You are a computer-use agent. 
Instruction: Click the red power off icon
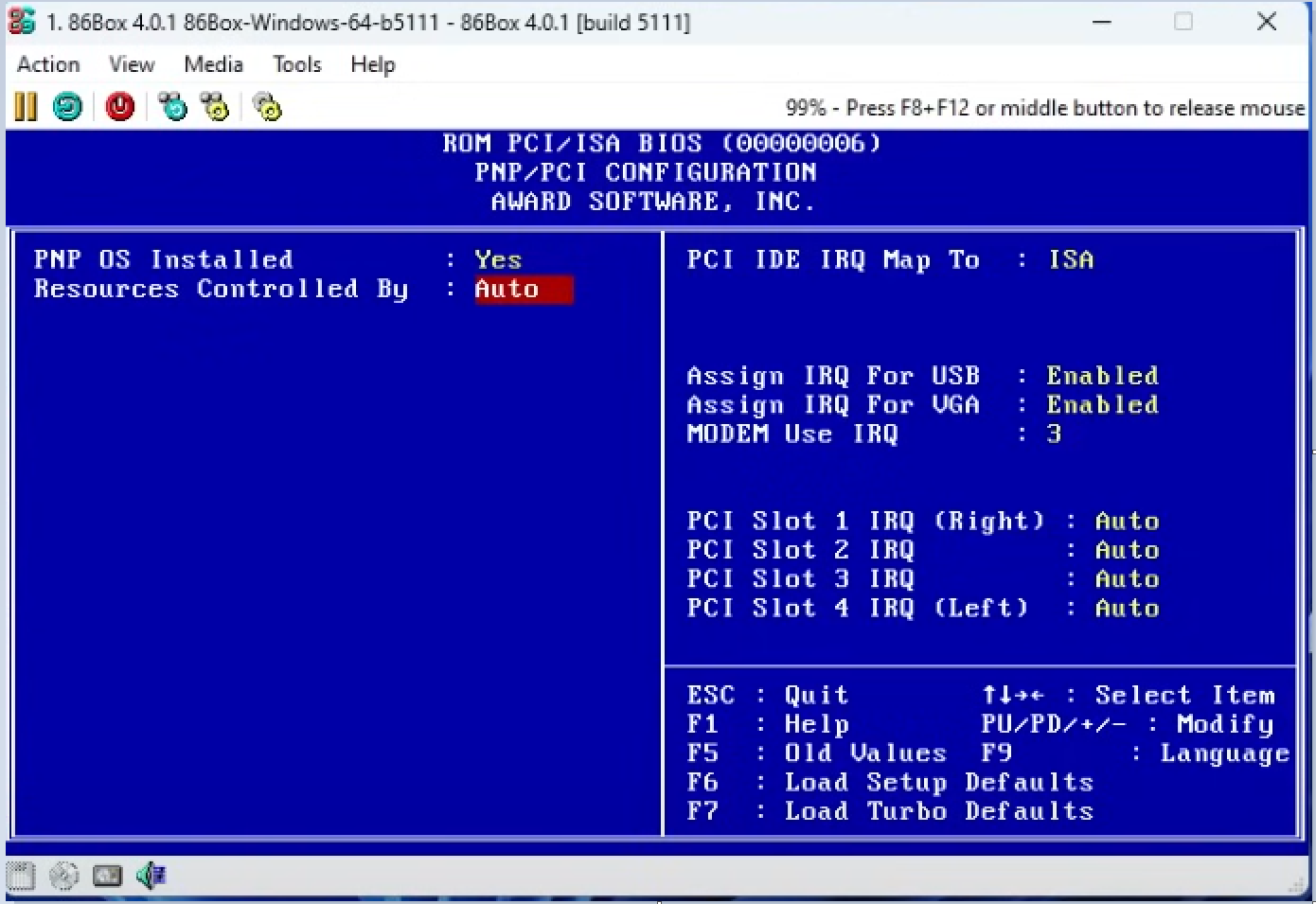pos(120,107)
